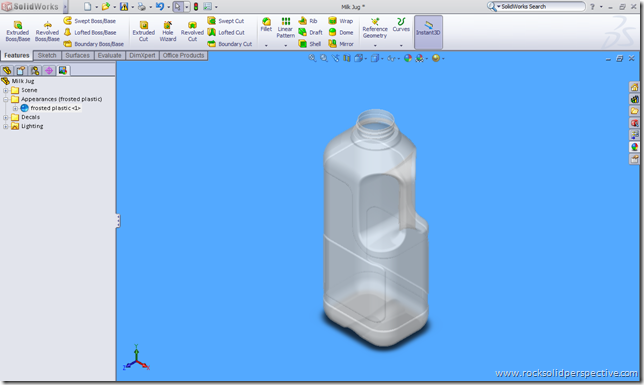Expand the Scene folder node
The height and width of the screenshot is (385, 644).
pos(6,90)
